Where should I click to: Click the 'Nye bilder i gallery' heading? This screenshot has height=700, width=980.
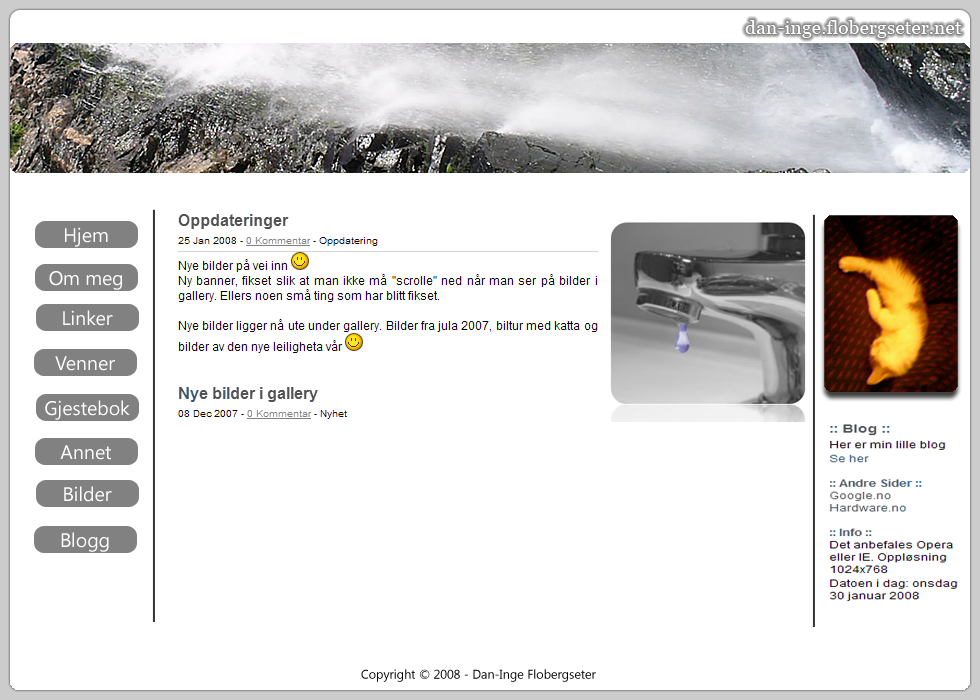click(x=248, y=393)
